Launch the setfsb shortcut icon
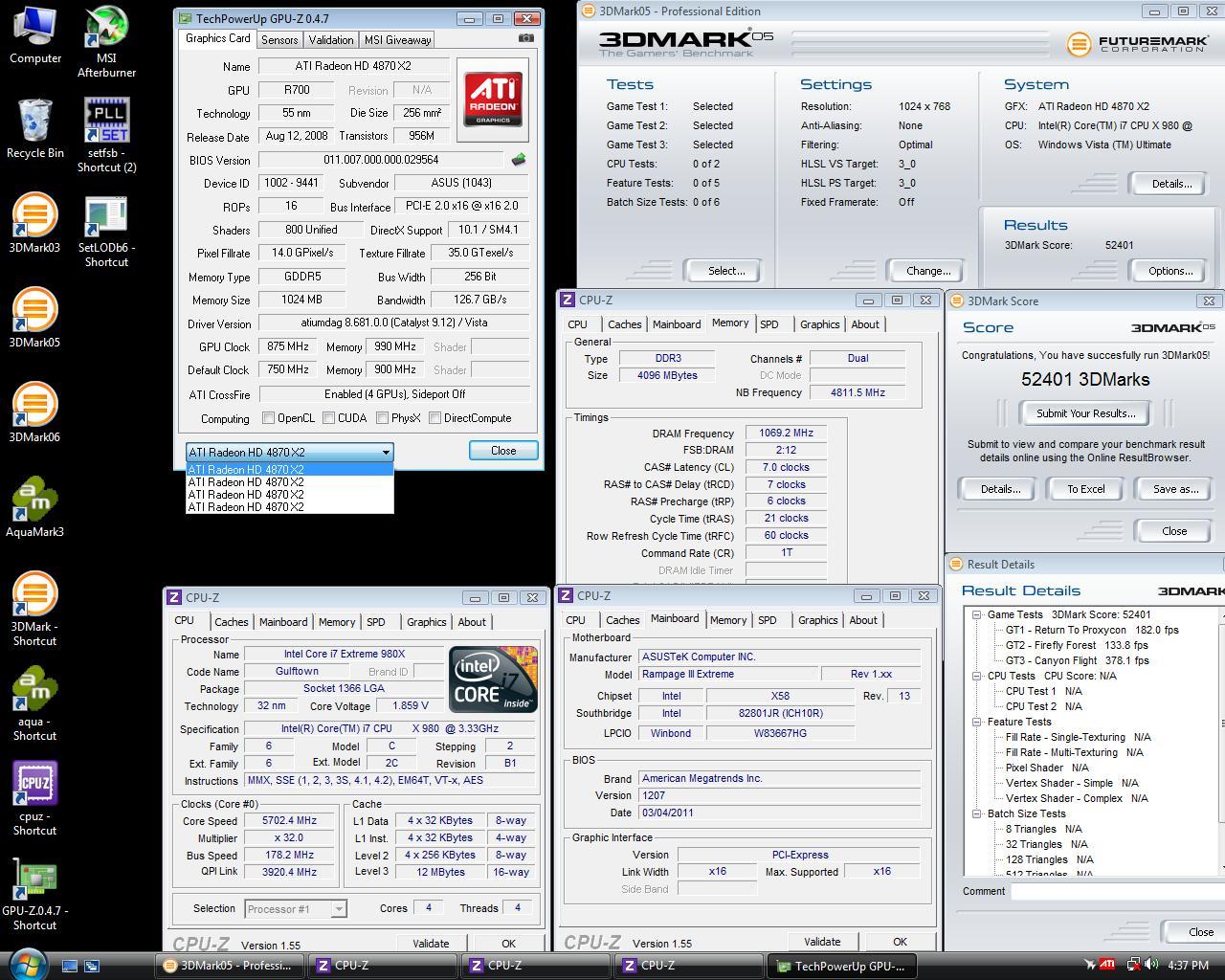Screen dimensions: 1225x980 tap(106, 135)
